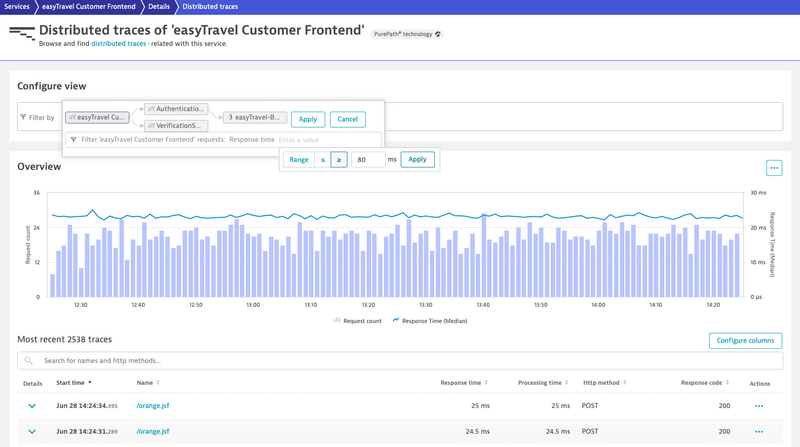800x447 pixels.
Task: Click the Configure columns button
Action: click(746, 341)
